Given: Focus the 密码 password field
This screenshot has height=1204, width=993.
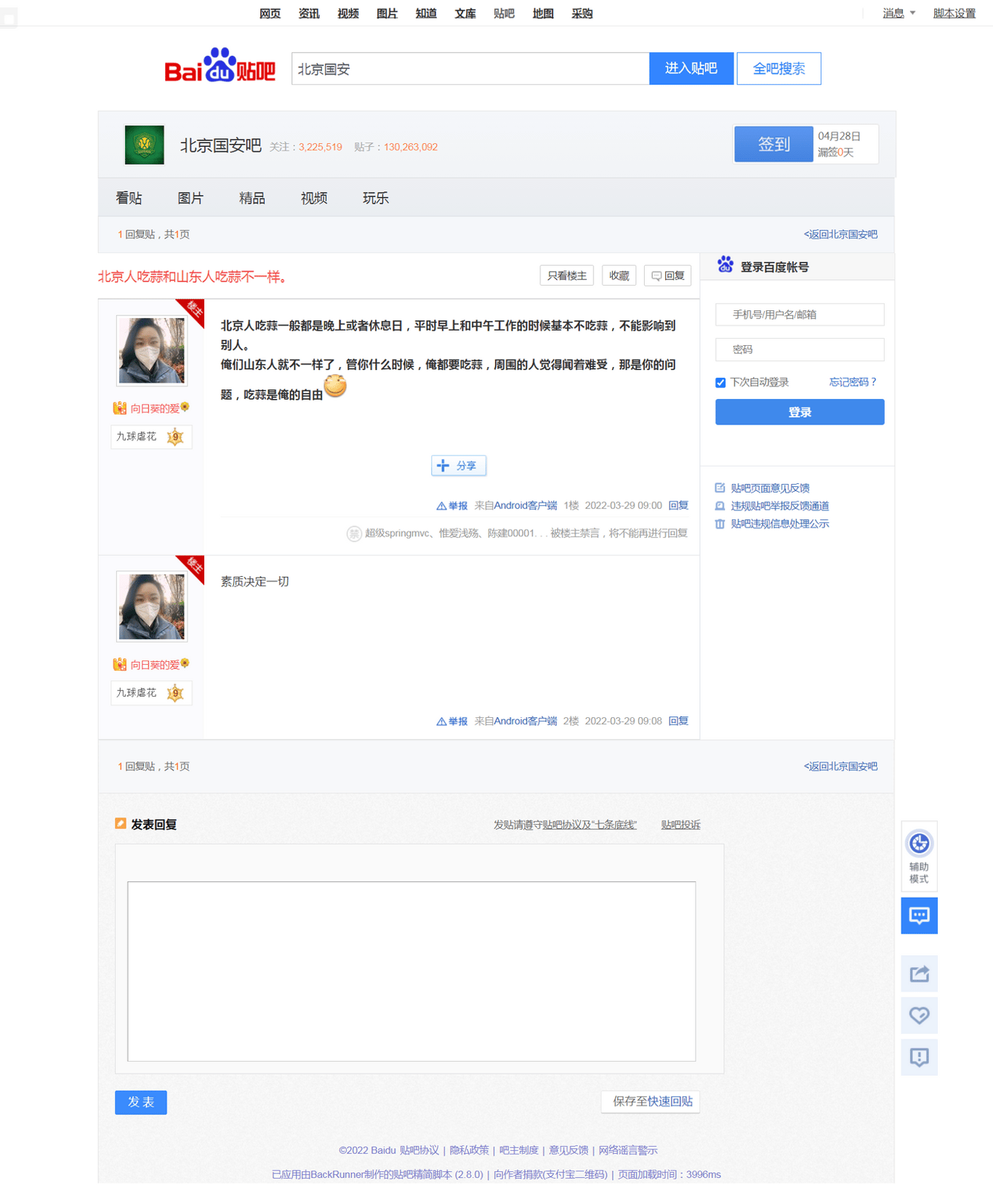Looking at the screenshot, I should pyautogui.click(x=800, y=350).
